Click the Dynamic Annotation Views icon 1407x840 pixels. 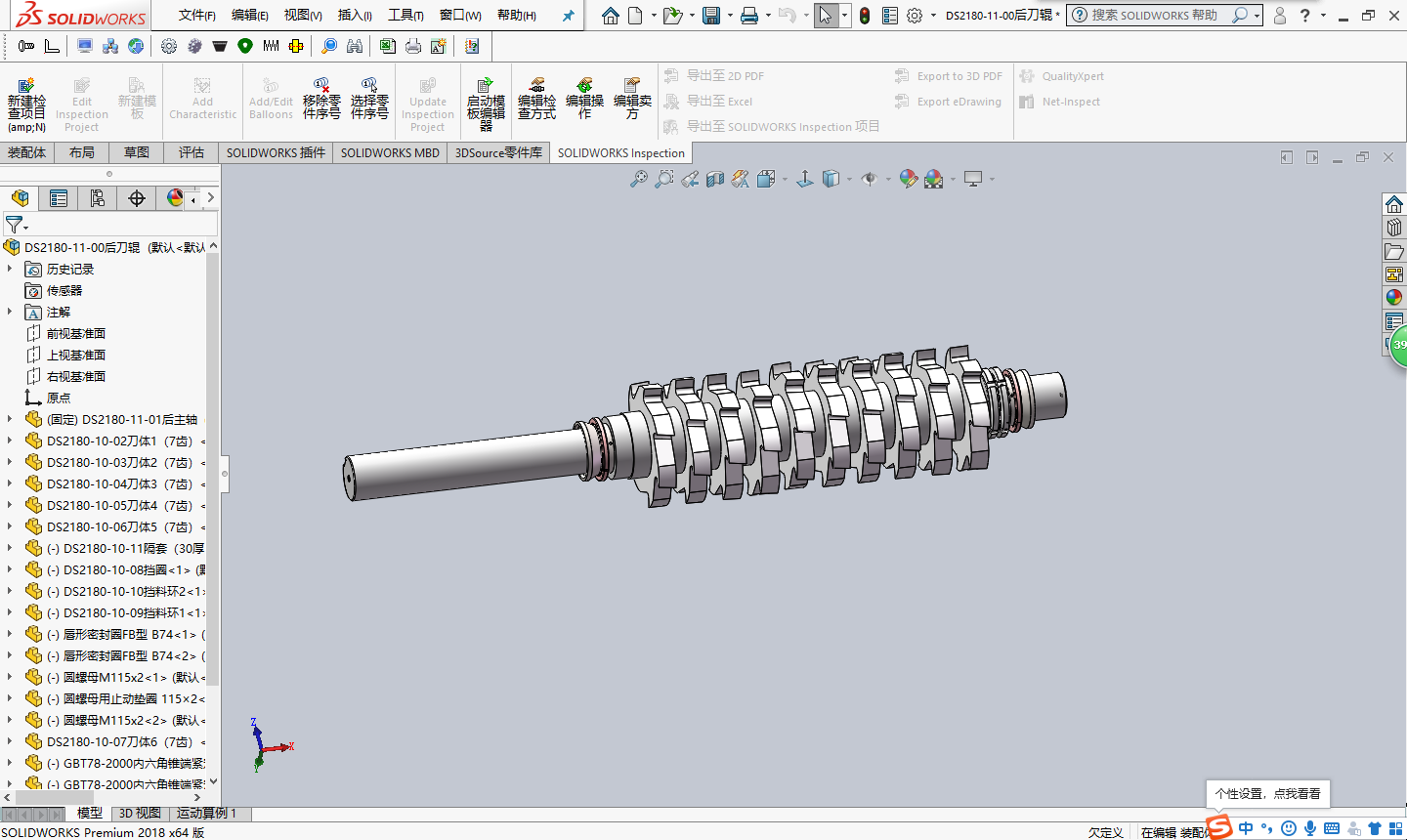click(x=741, y=179)
